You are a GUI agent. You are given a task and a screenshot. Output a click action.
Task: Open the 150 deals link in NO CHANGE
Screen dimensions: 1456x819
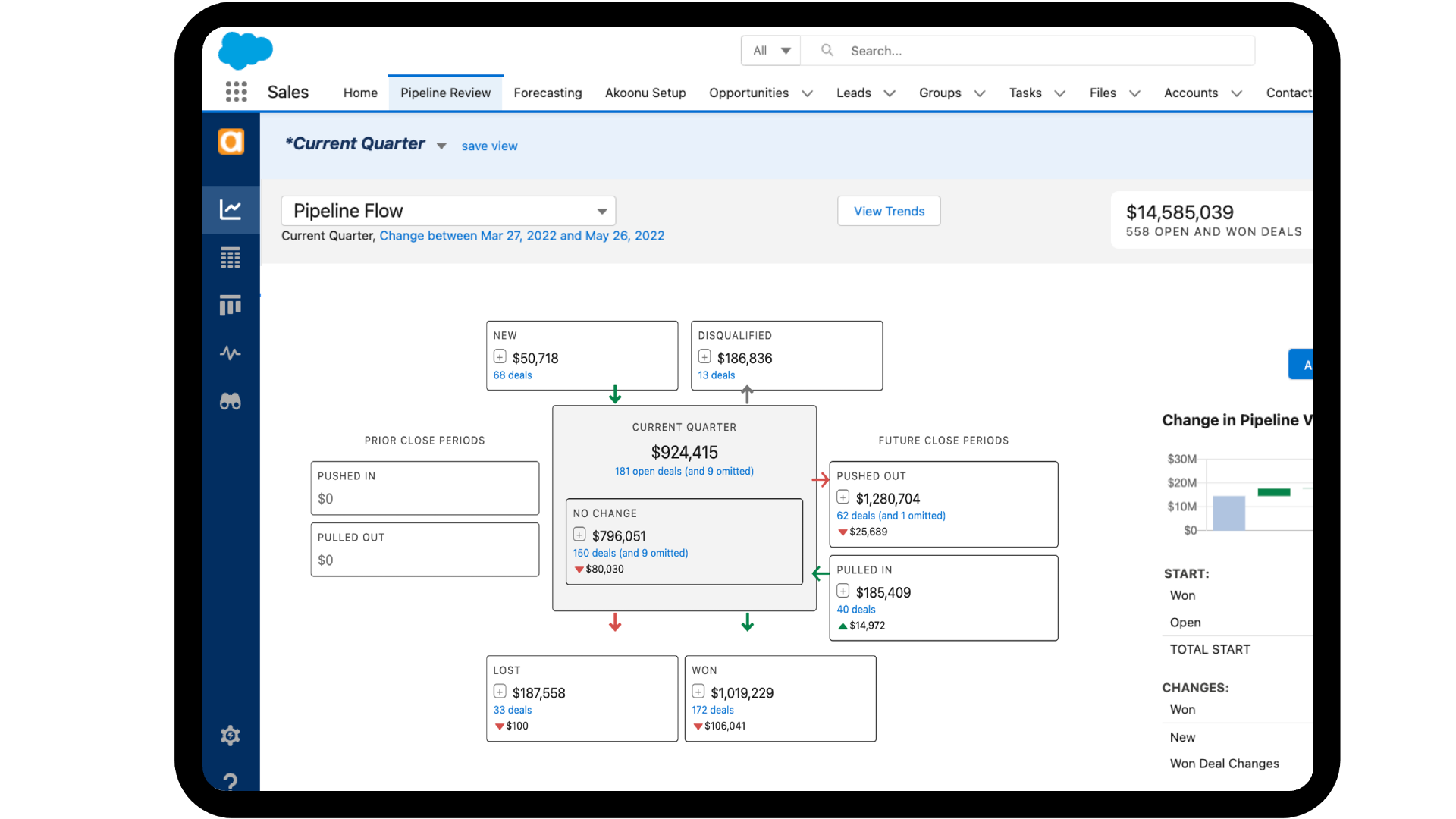[630, 554]
